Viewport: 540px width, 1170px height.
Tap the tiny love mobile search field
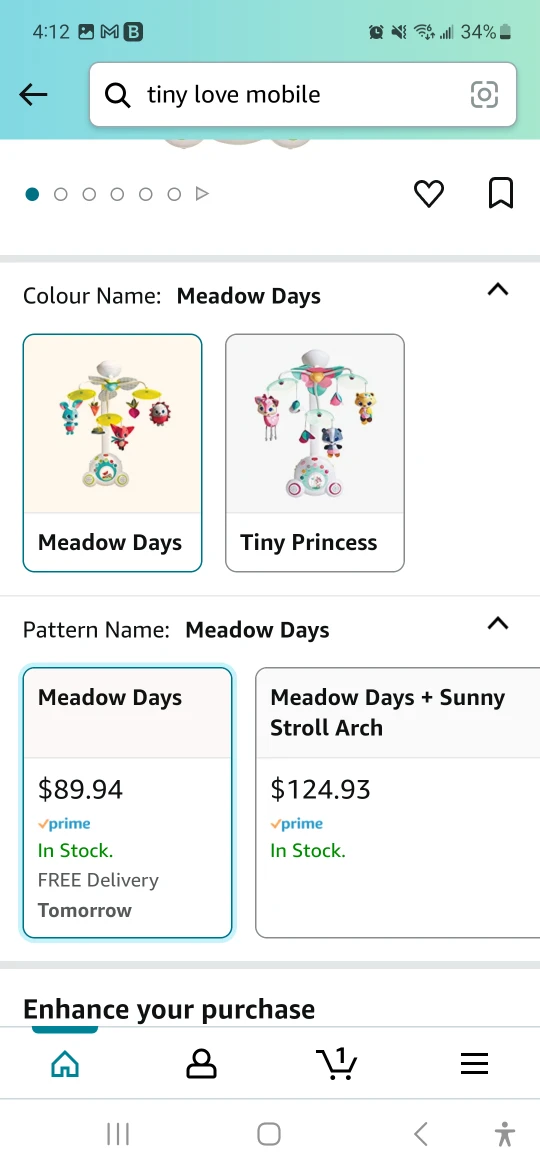[303, 95]
